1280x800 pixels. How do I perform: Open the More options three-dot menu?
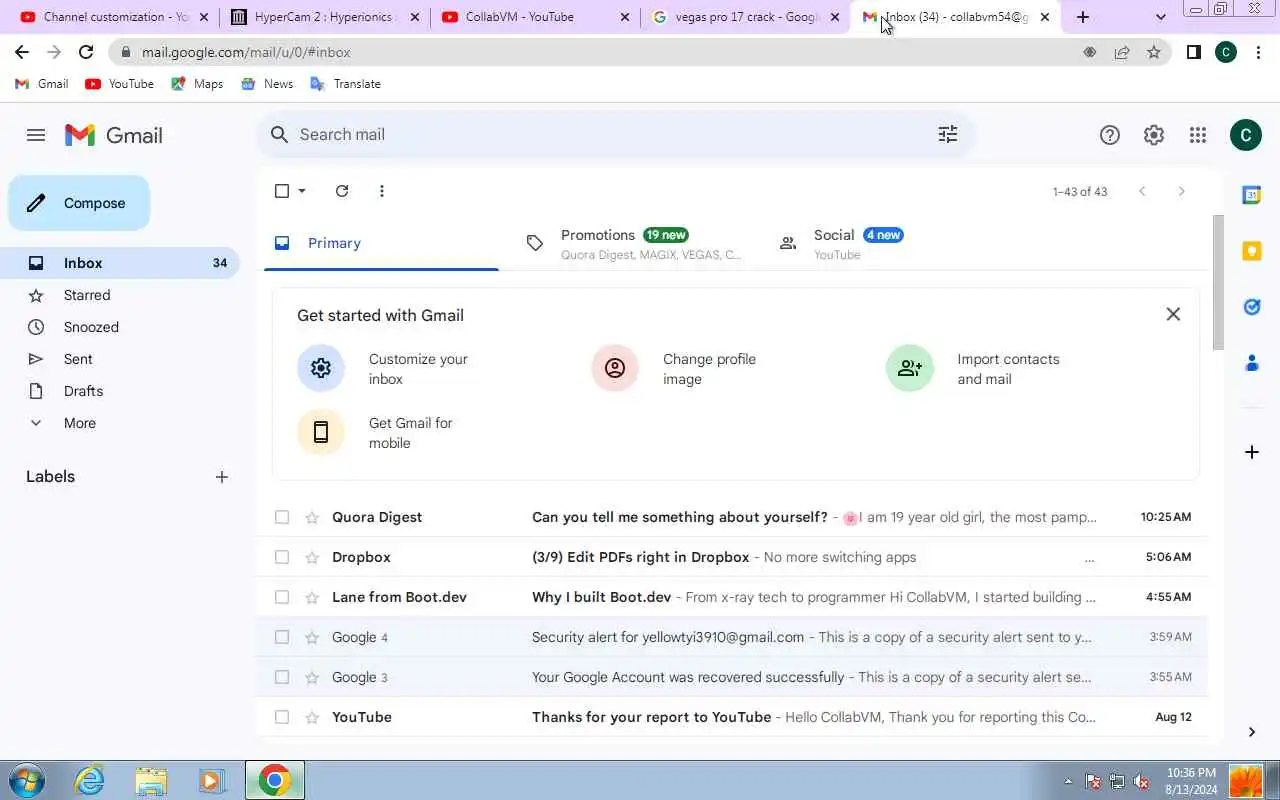[x=382, y=191]
